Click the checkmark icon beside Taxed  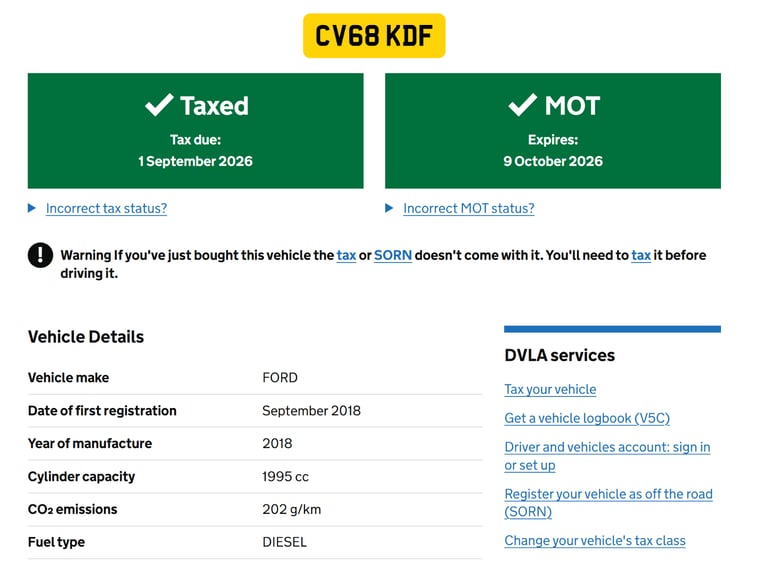click(x=159, y=105)
